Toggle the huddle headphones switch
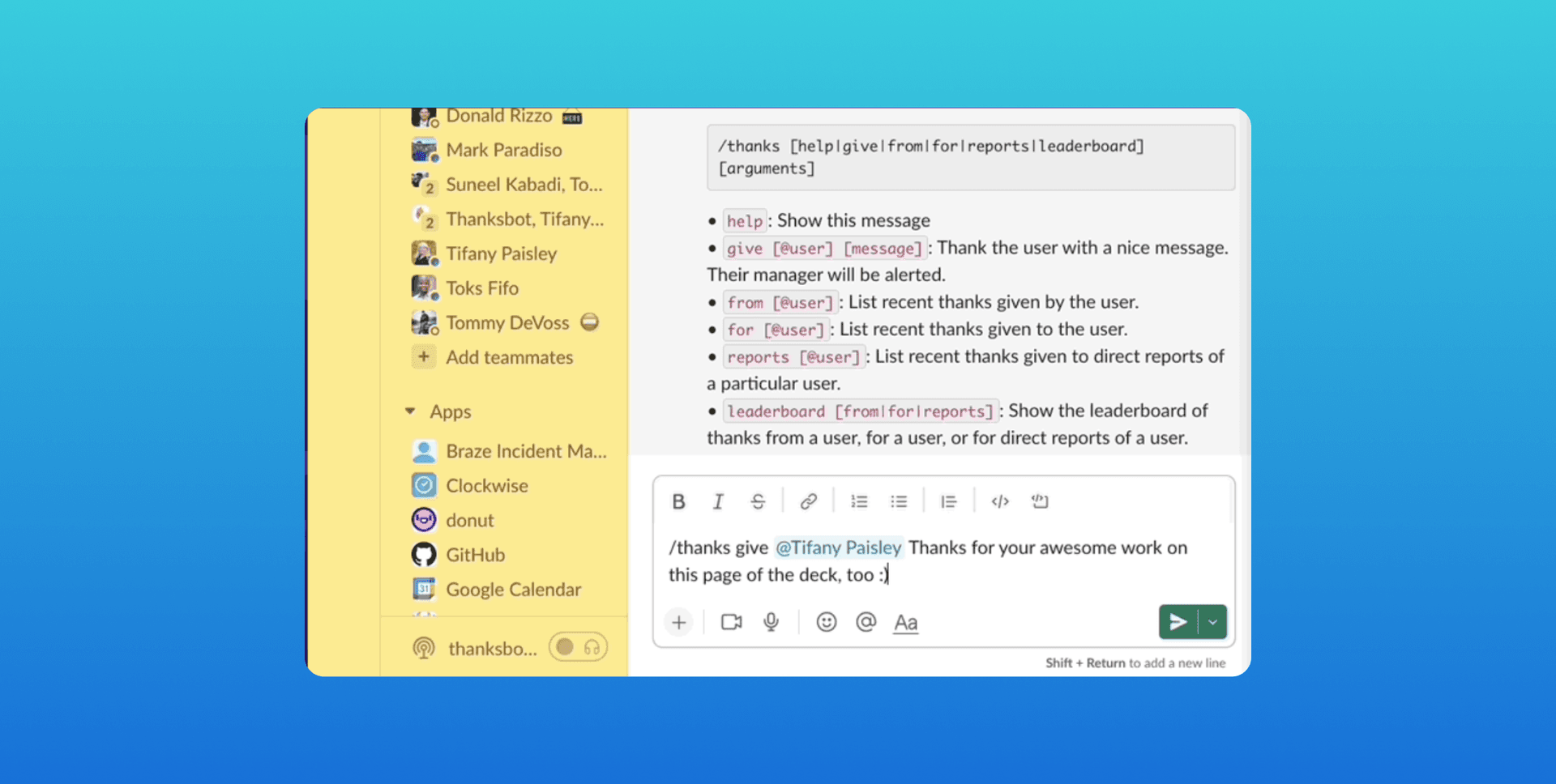The image size is (1556, 784). [578, 647]
